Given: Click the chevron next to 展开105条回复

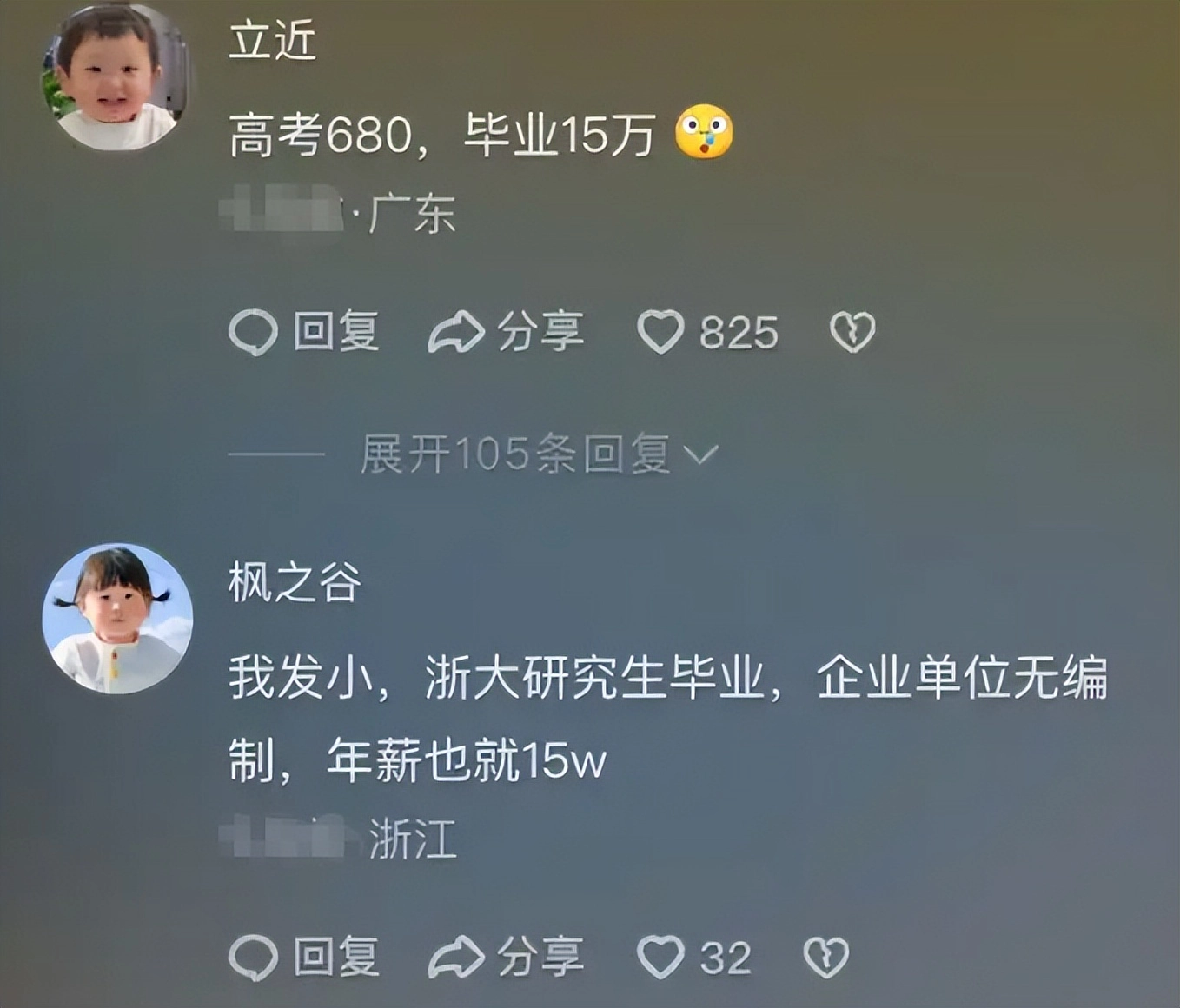Looking at the screenshot, I should (x=700, y=454).
